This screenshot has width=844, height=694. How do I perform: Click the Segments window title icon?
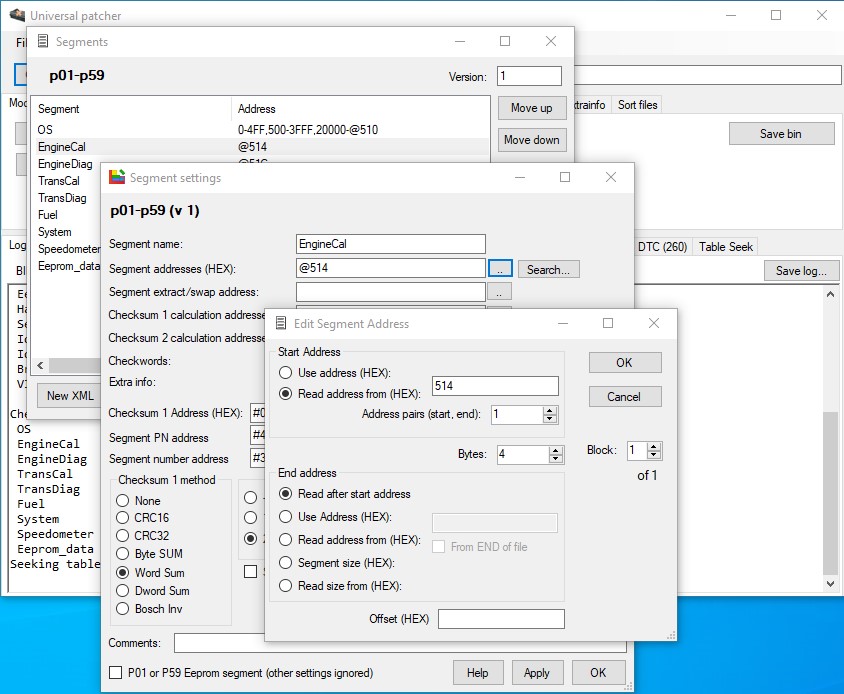click(43, 41)
